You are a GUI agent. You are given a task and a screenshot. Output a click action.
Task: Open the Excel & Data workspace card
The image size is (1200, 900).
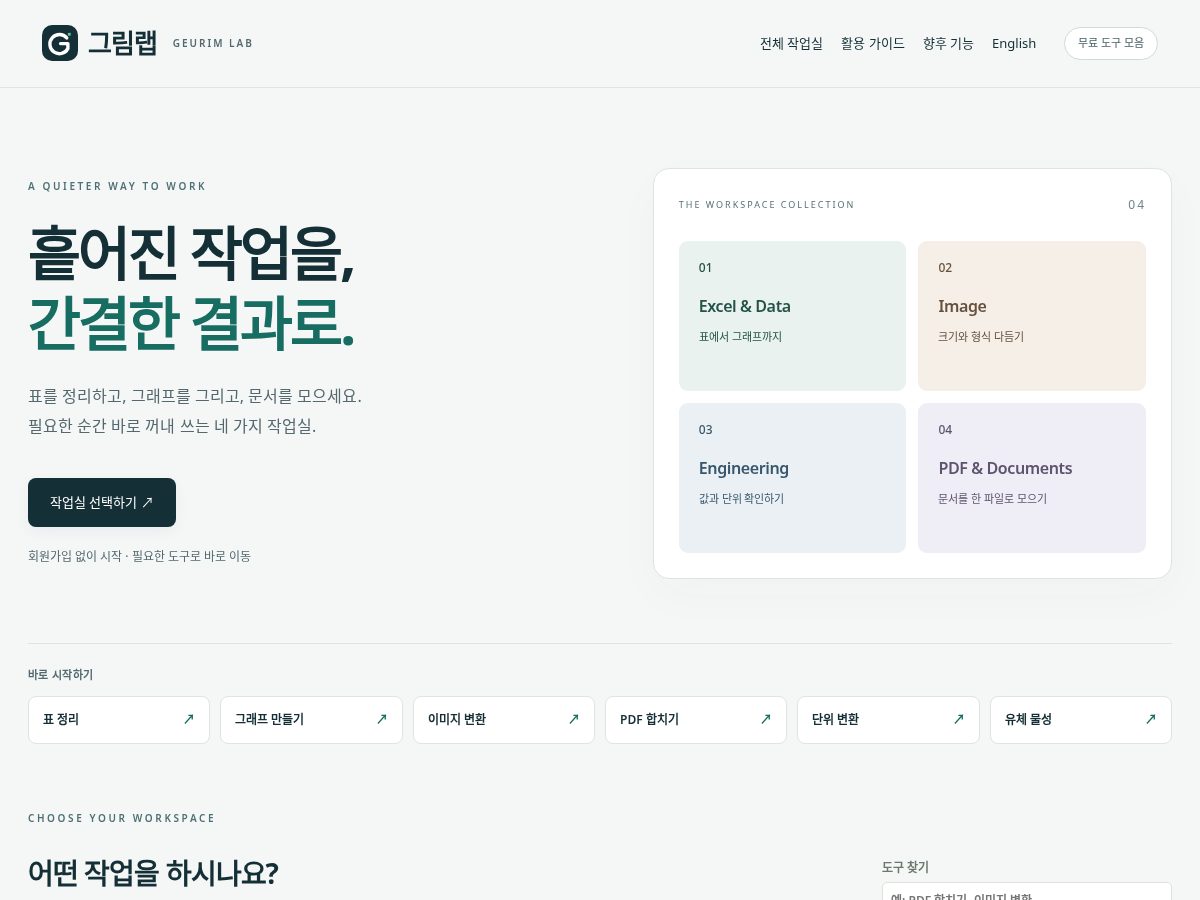[792, 316]
